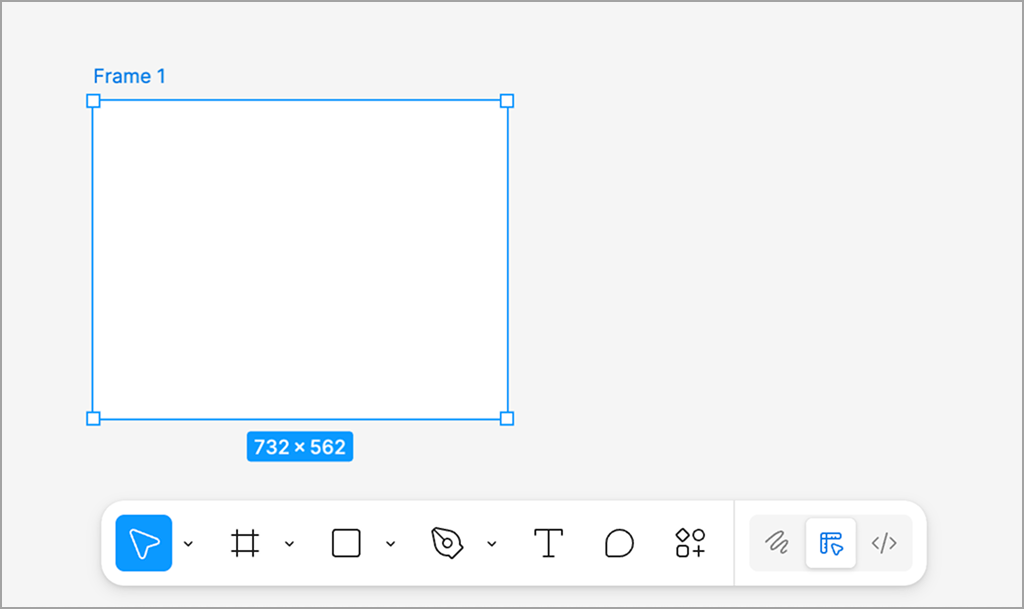The width and height of the screenshot is (1024, 609).
Task: Select the Text tool
Action: click(x=548, y=543)
